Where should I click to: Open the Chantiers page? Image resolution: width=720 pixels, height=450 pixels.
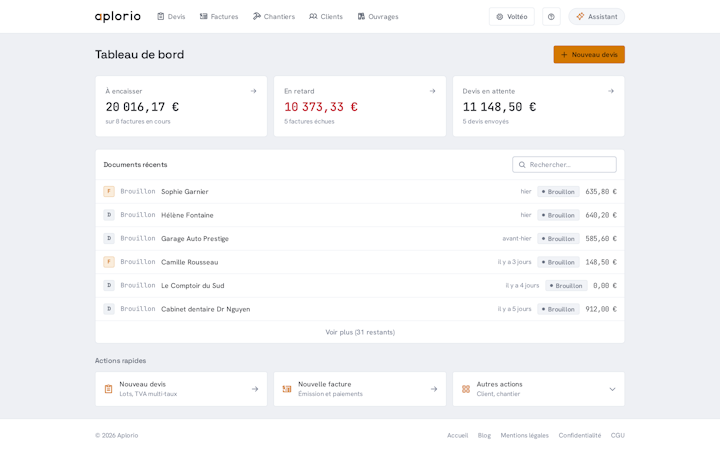tap(274, 17)
